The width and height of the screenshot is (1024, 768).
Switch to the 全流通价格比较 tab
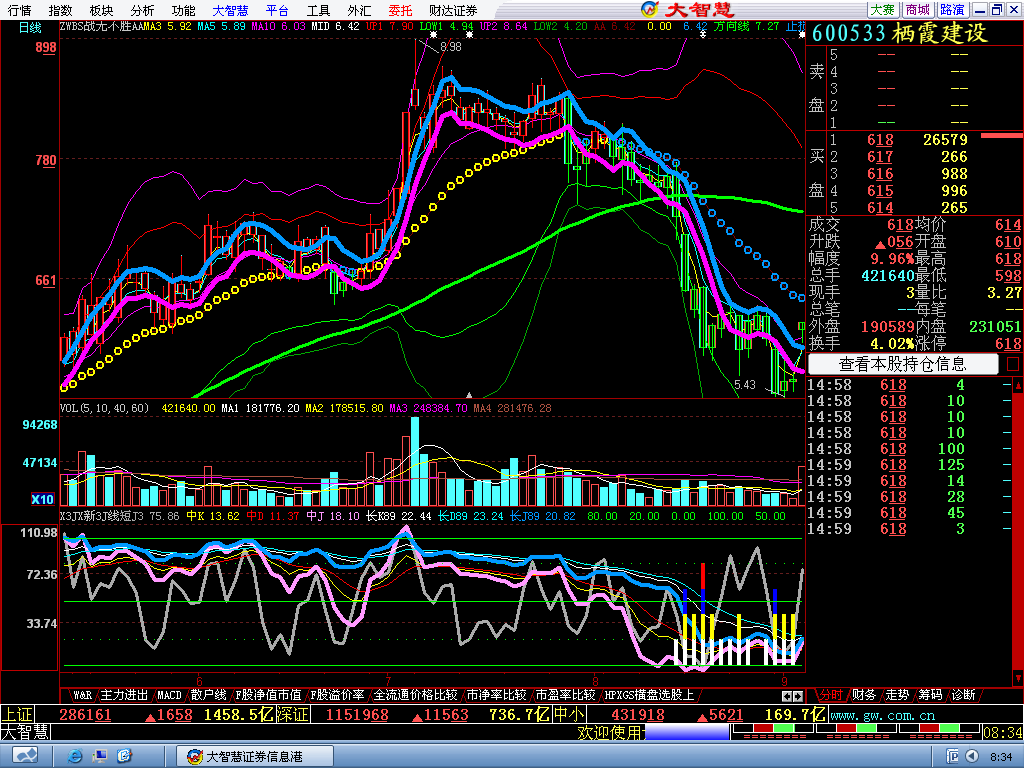[415, 695]
